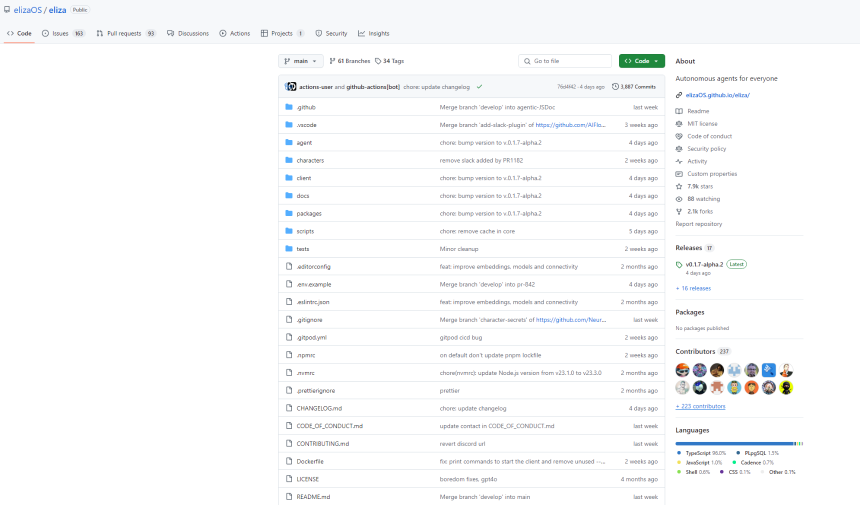
Task: View the 61 Branches link
Action: [349, 61]
